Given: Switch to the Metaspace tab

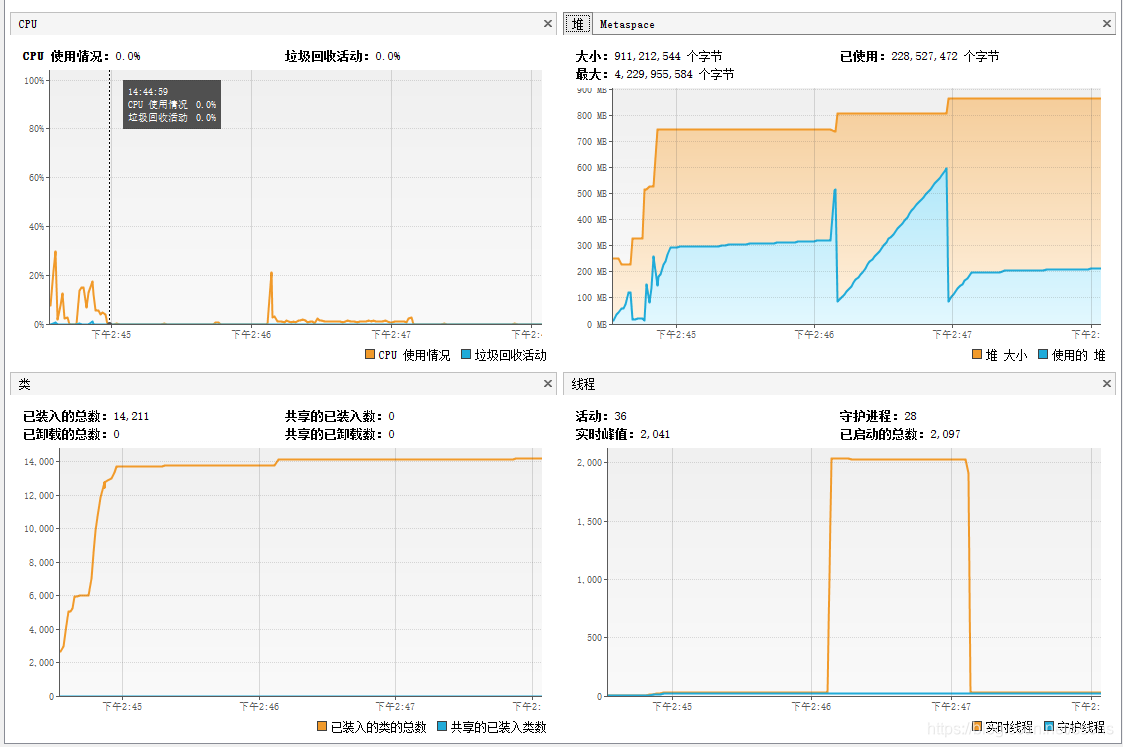Looking at the screenshot, I should click(x=627, y=24).
